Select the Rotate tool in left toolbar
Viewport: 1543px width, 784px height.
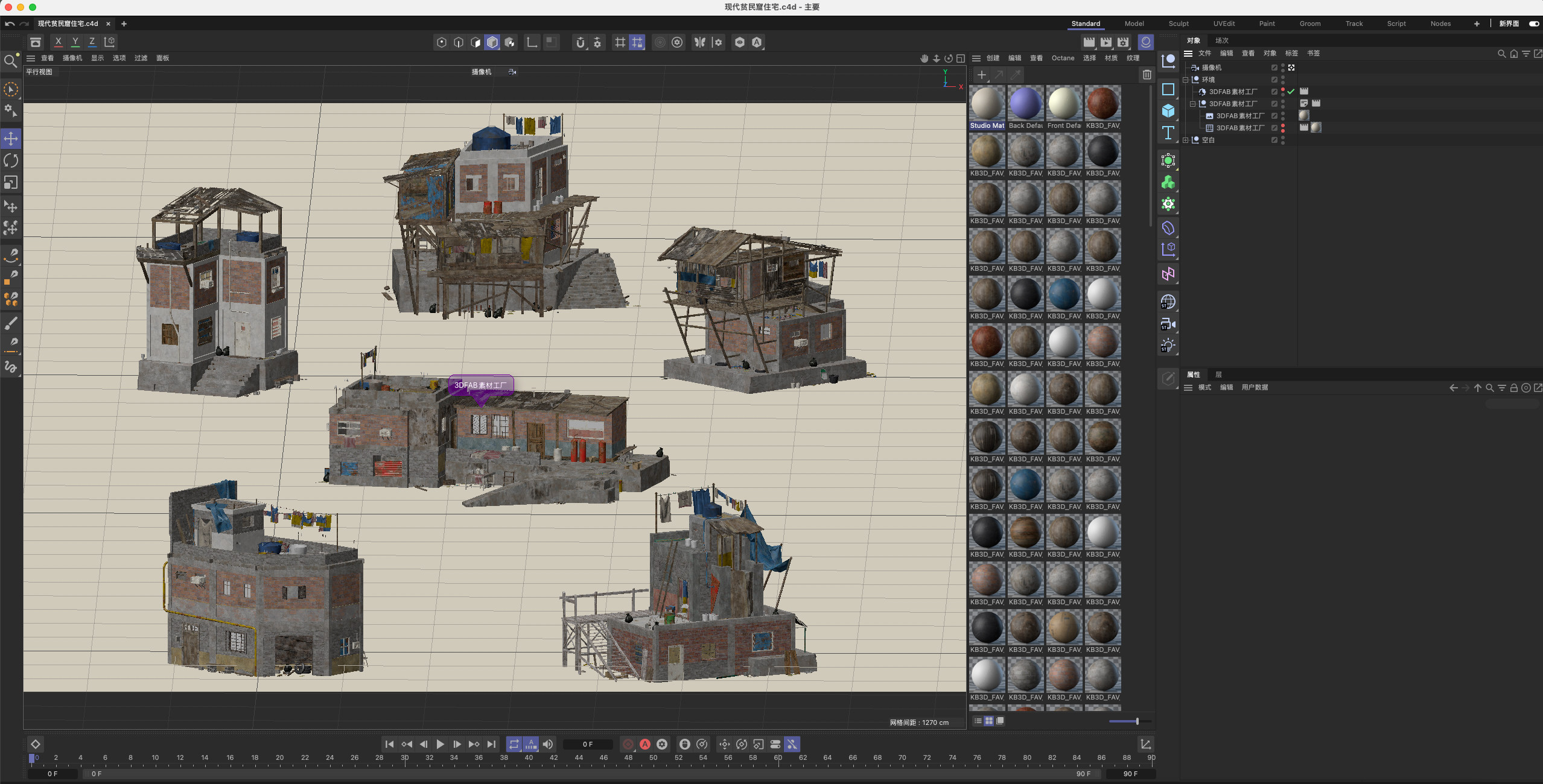tap(11, 160)
